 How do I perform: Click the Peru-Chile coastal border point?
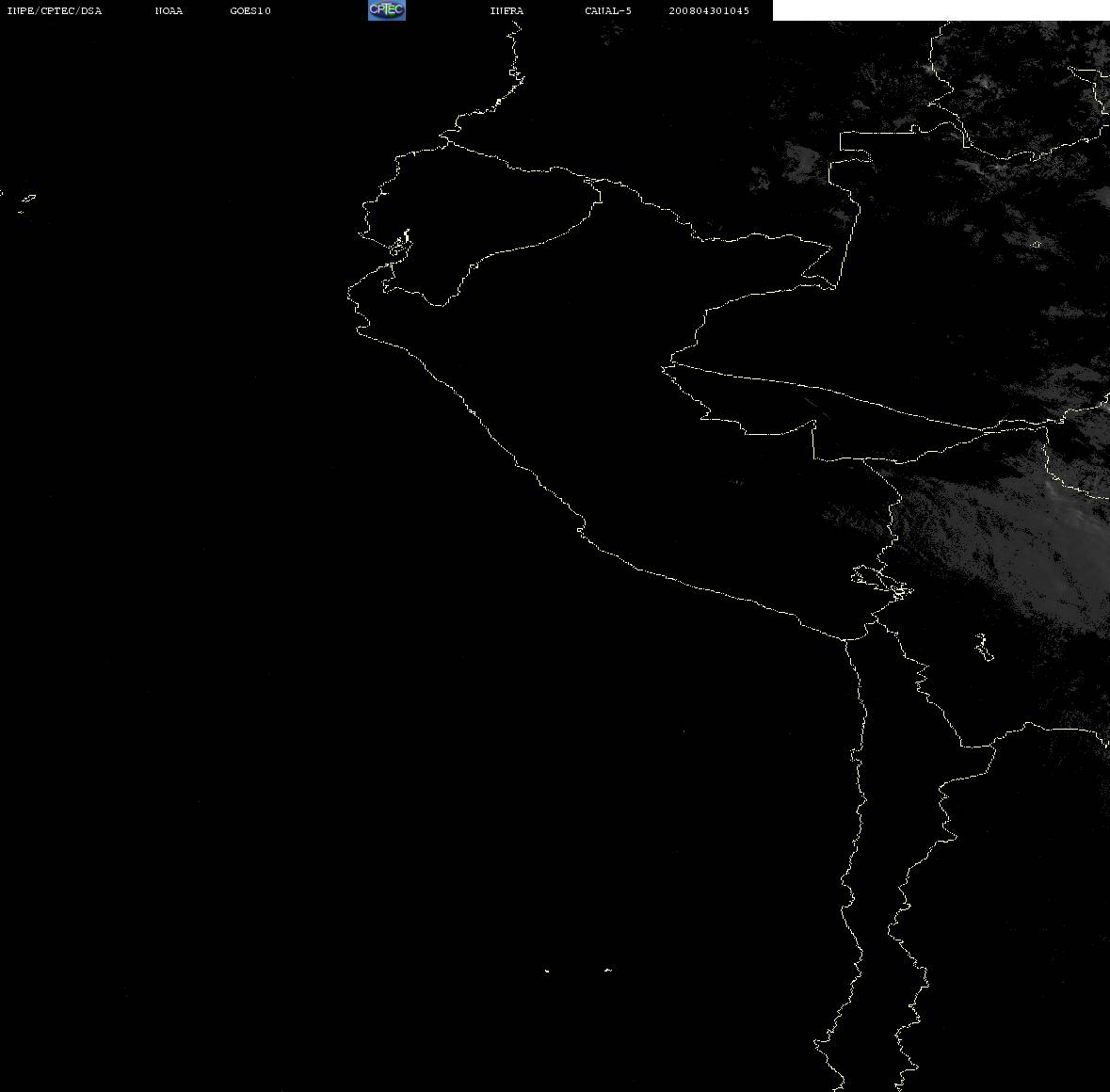pyautogui.click(x=845, y=639)
